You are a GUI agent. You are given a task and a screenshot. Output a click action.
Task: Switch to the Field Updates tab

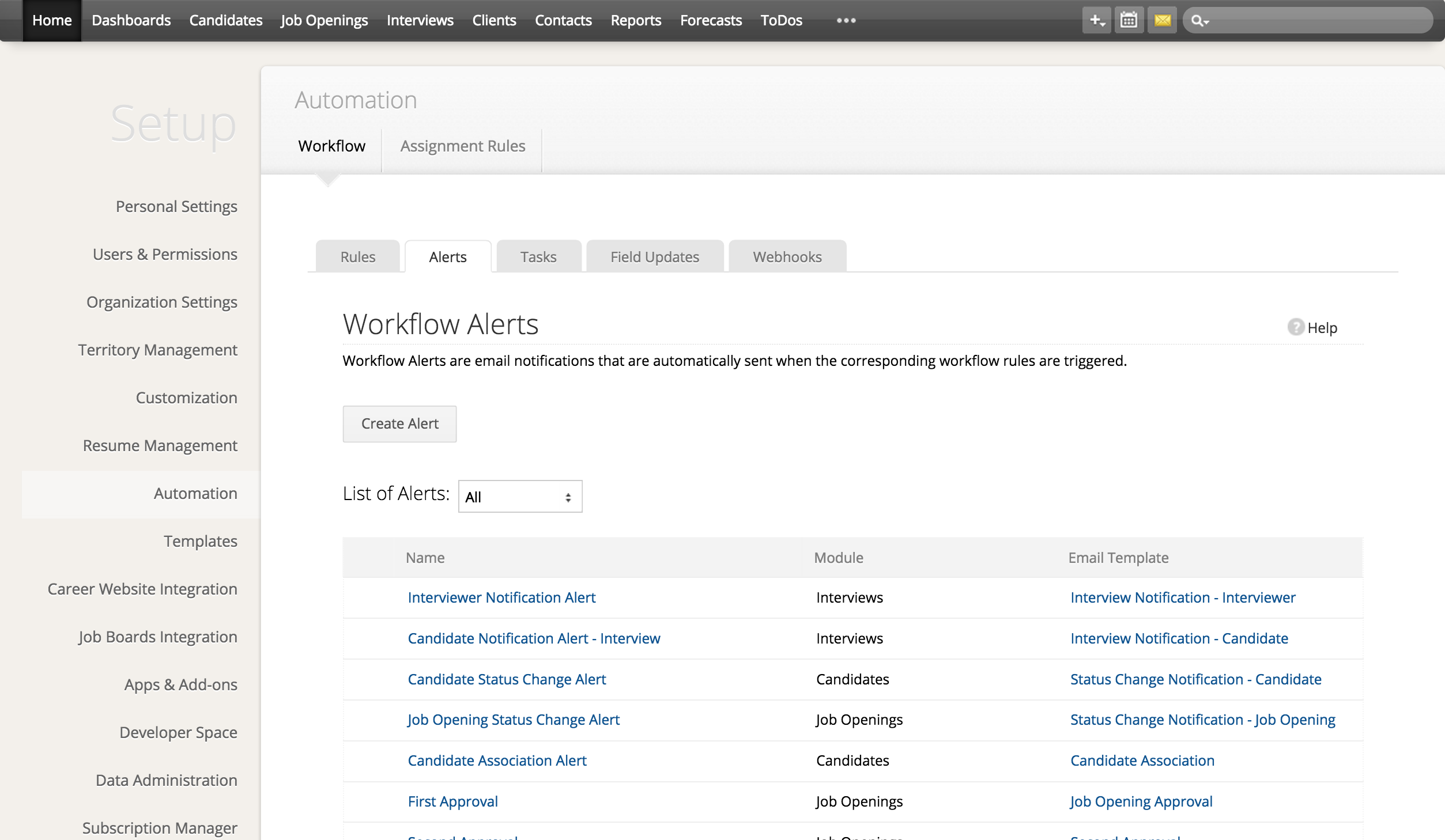[x=654, y=257]
